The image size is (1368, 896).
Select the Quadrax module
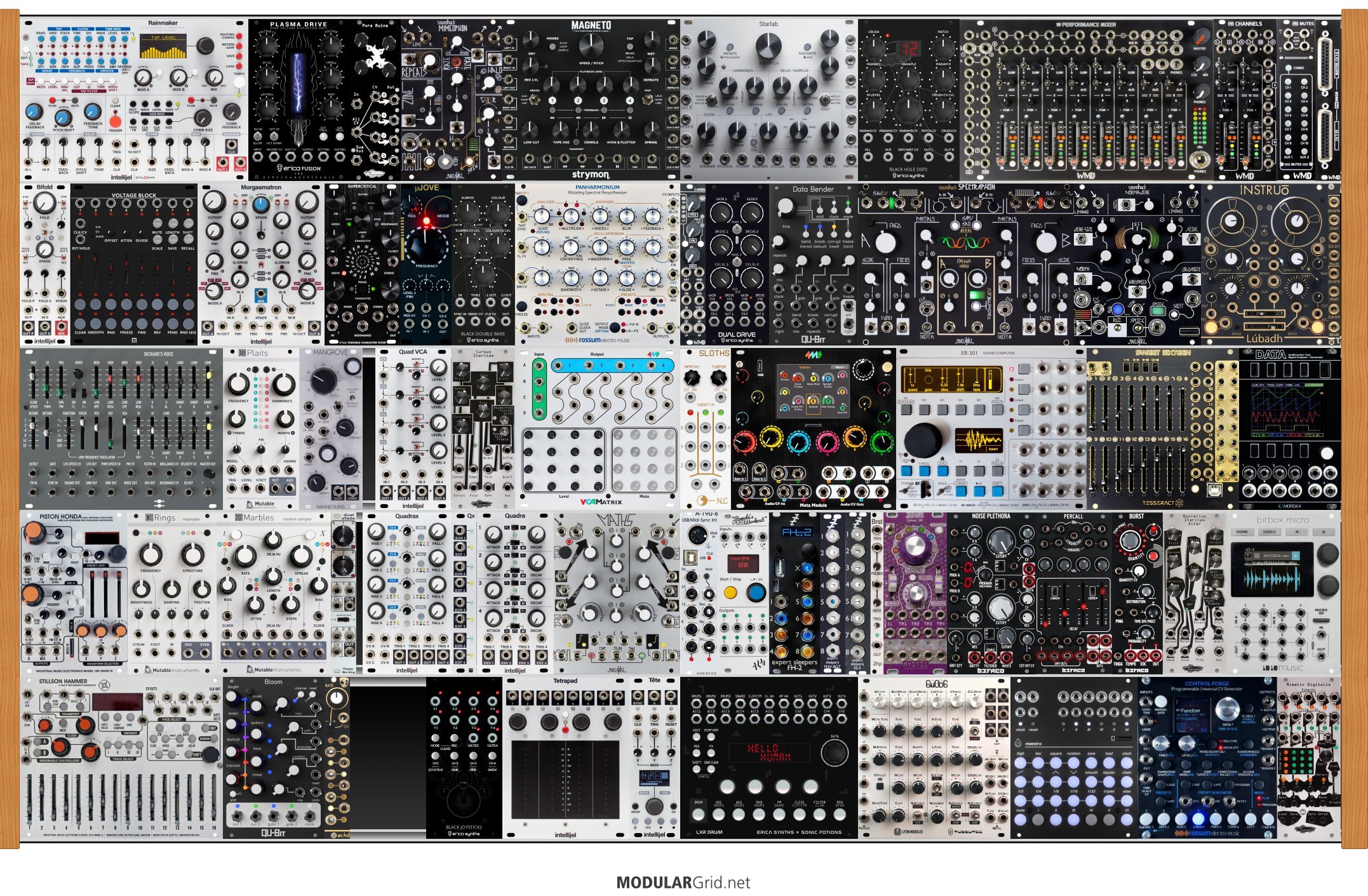[x=407, y=593]
